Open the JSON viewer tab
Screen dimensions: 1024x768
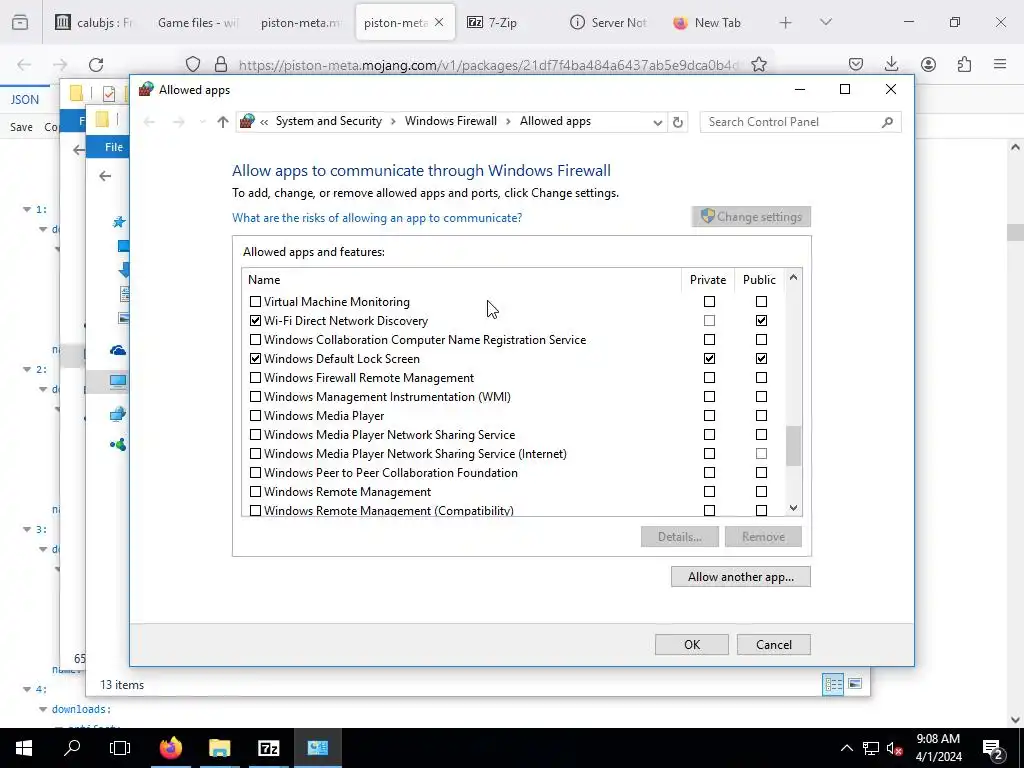tap(25, 100)
